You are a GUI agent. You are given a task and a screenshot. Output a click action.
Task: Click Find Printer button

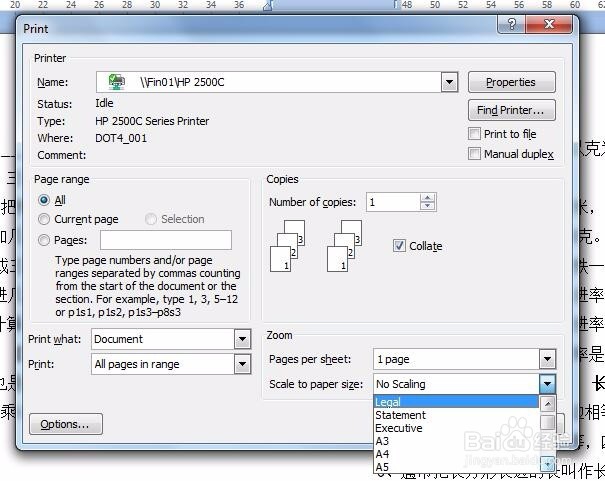tap(512, 110)
